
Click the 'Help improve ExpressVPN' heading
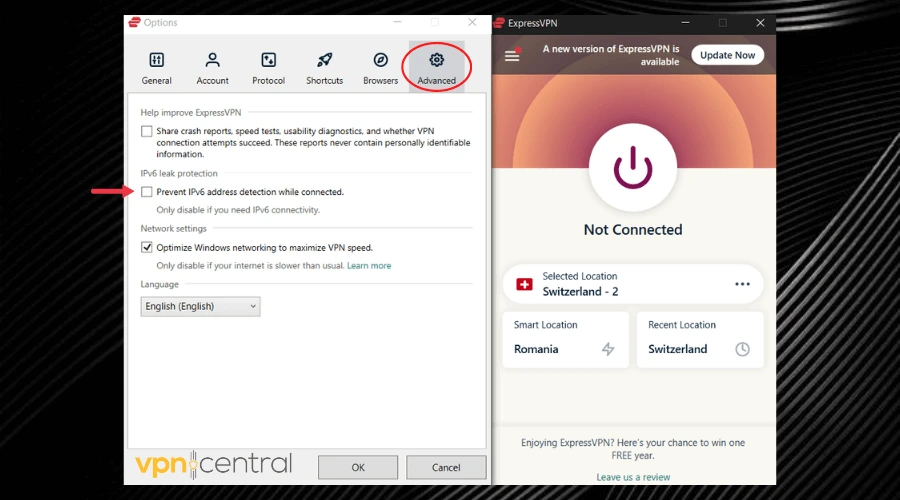coord(191,113)
